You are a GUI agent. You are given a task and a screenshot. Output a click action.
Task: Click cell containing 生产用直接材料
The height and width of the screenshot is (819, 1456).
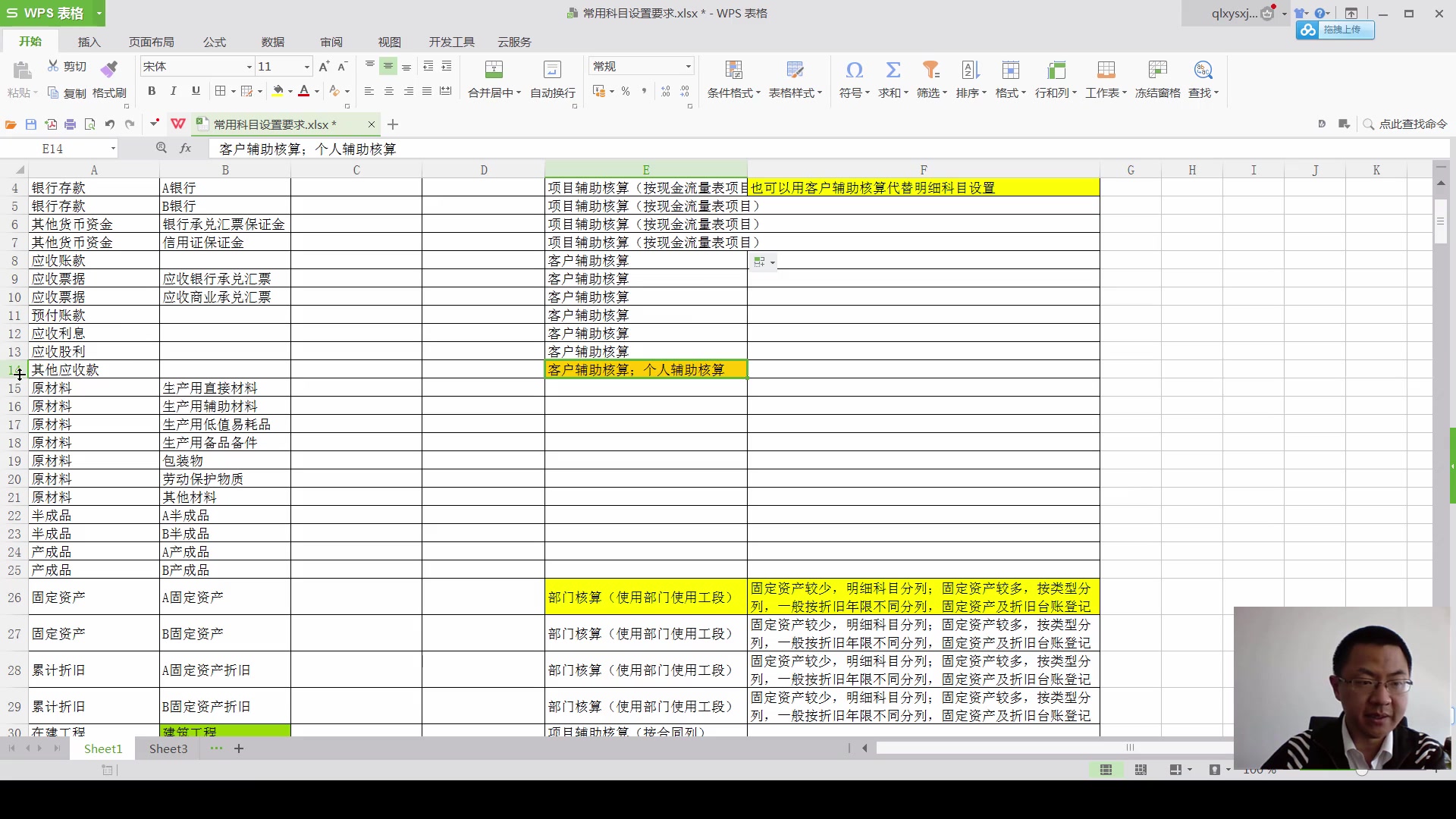[x=225, y=388]
